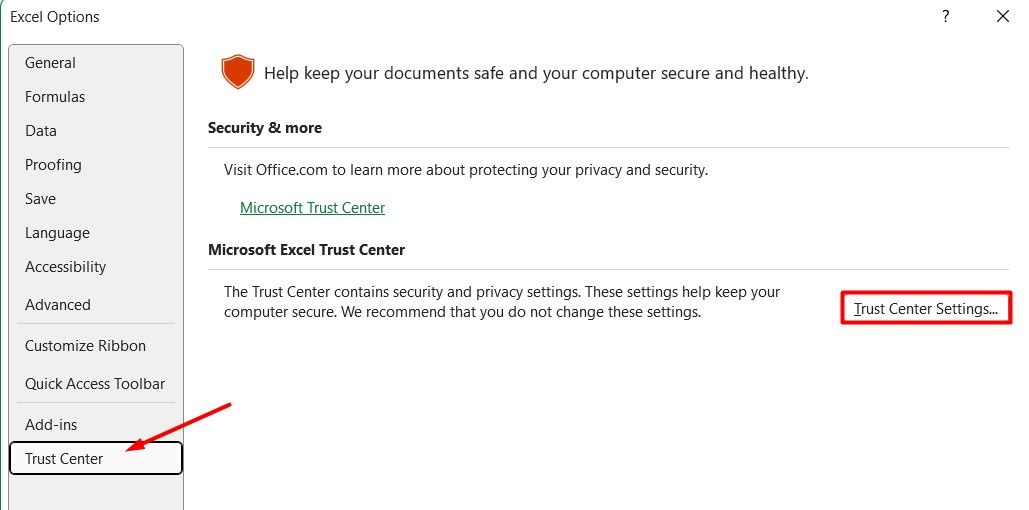Click the Trust Center Settings button
The height and width of the screenshot is (510, 1029).
[x=926, y=308]
